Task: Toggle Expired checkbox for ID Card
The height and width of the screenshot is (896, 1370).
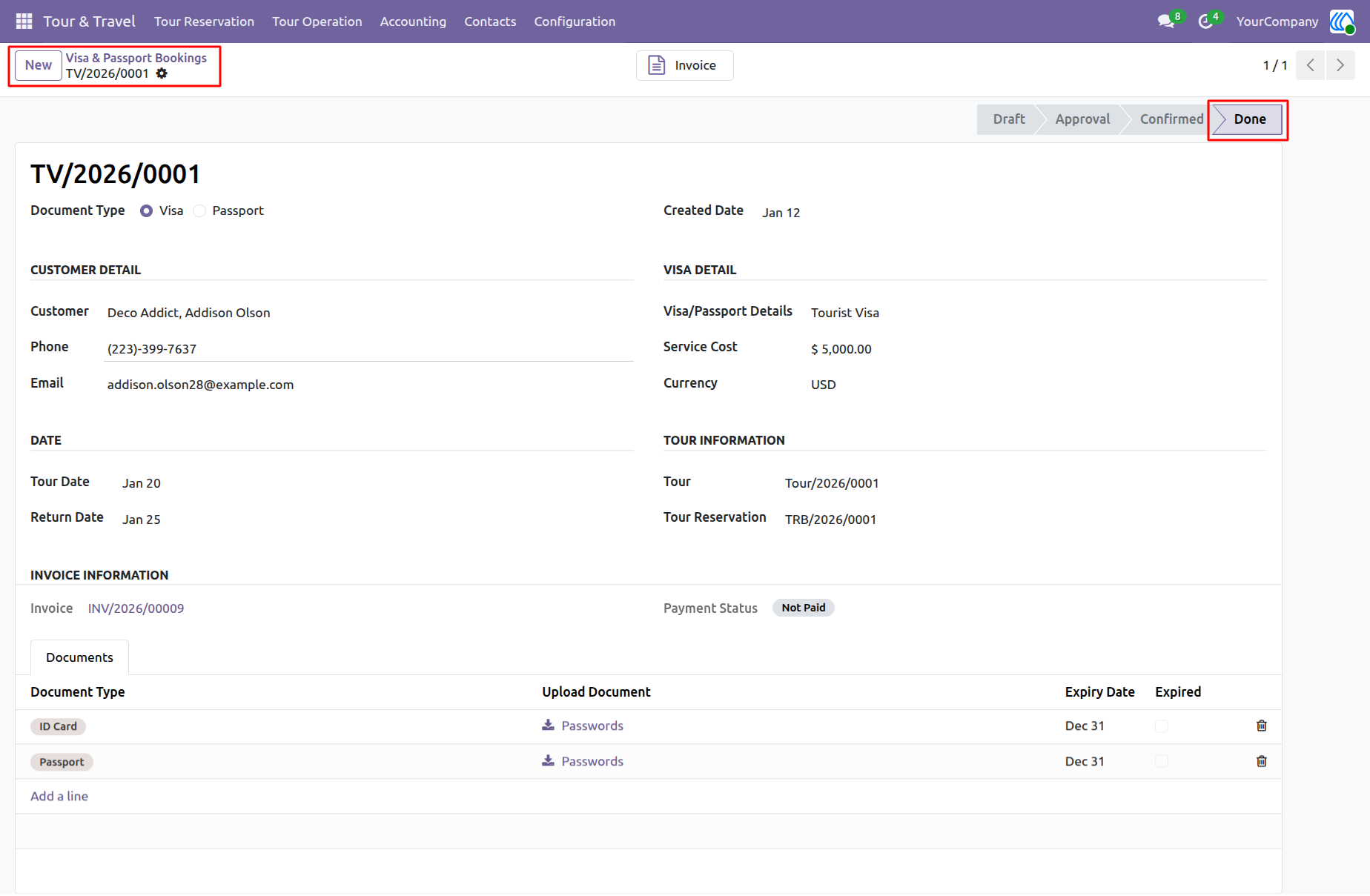Action: [x=1162, y=726]
